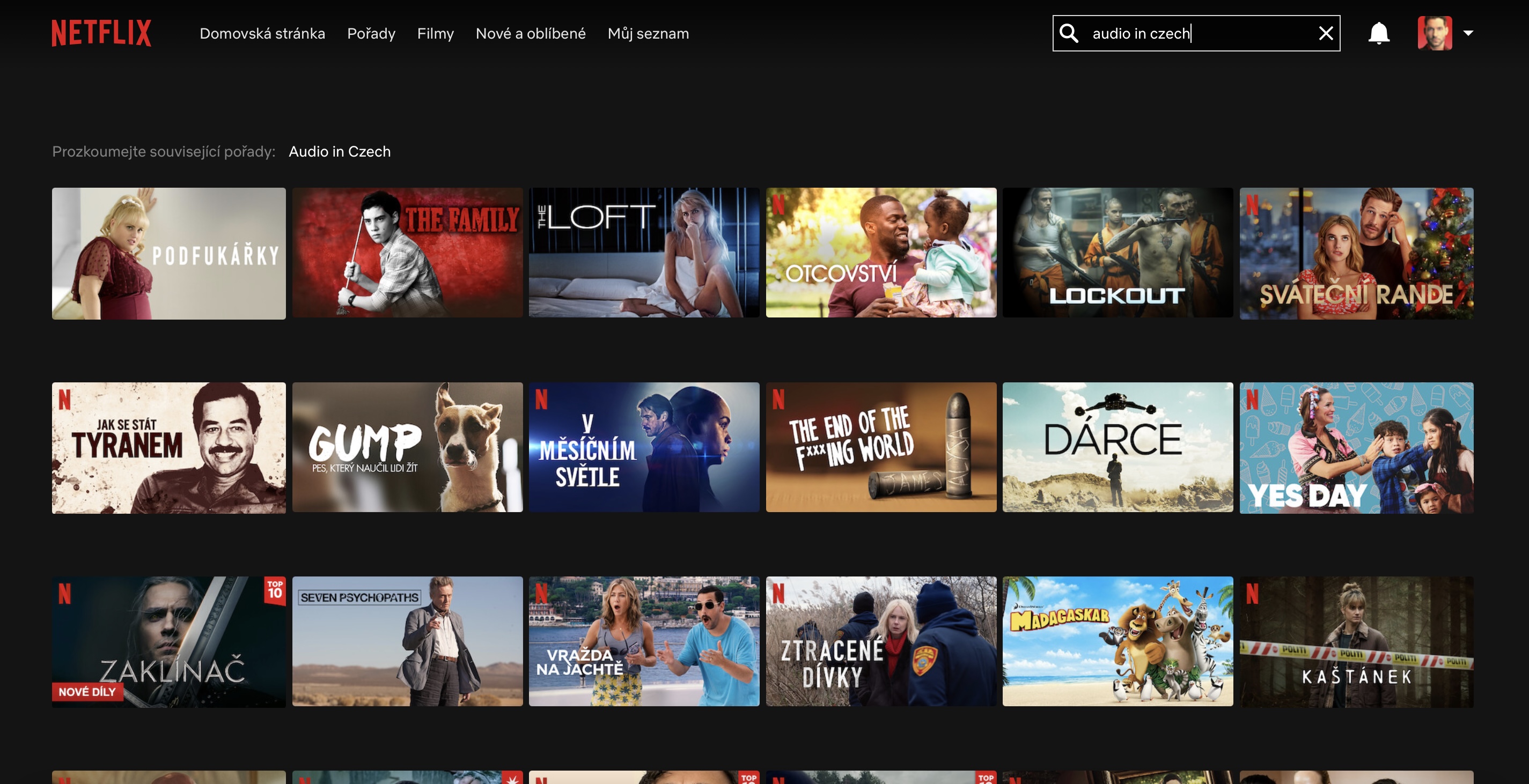Viewport: 1529px width, 784px height.
Task: Open the Madagaskar animated movie
Action: (x=1117, y=641)
